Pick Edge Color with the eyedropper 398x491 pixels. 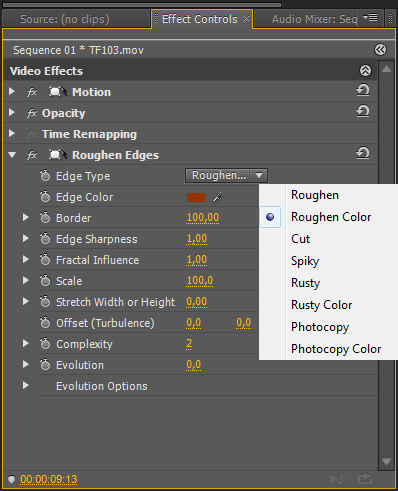pyautogui.click(x=218, y=197)
